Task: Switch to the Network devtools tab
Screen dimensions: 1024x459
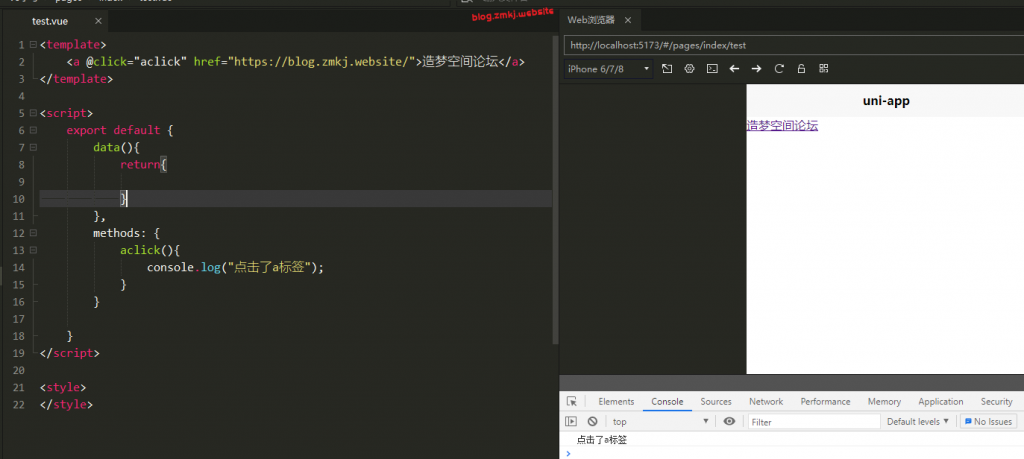Action: [766, 402]
